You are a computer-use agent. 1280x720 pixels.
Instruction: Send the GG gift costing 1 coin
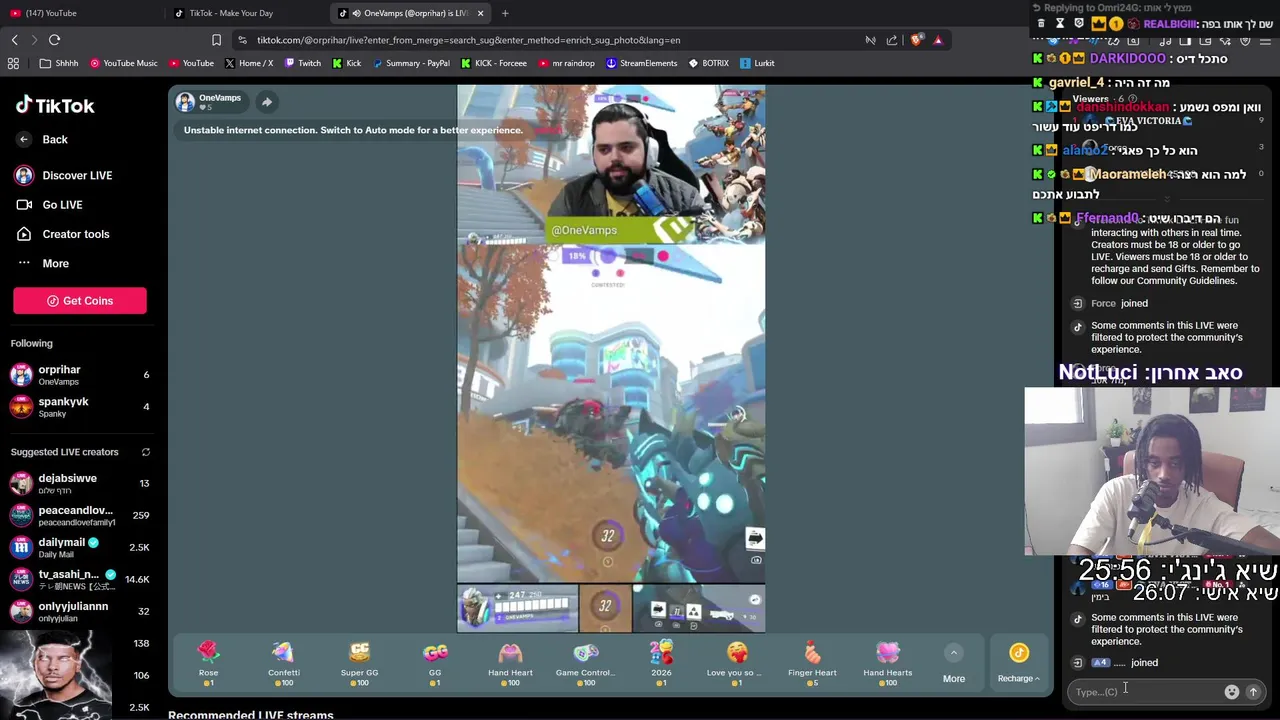(435, 662)
